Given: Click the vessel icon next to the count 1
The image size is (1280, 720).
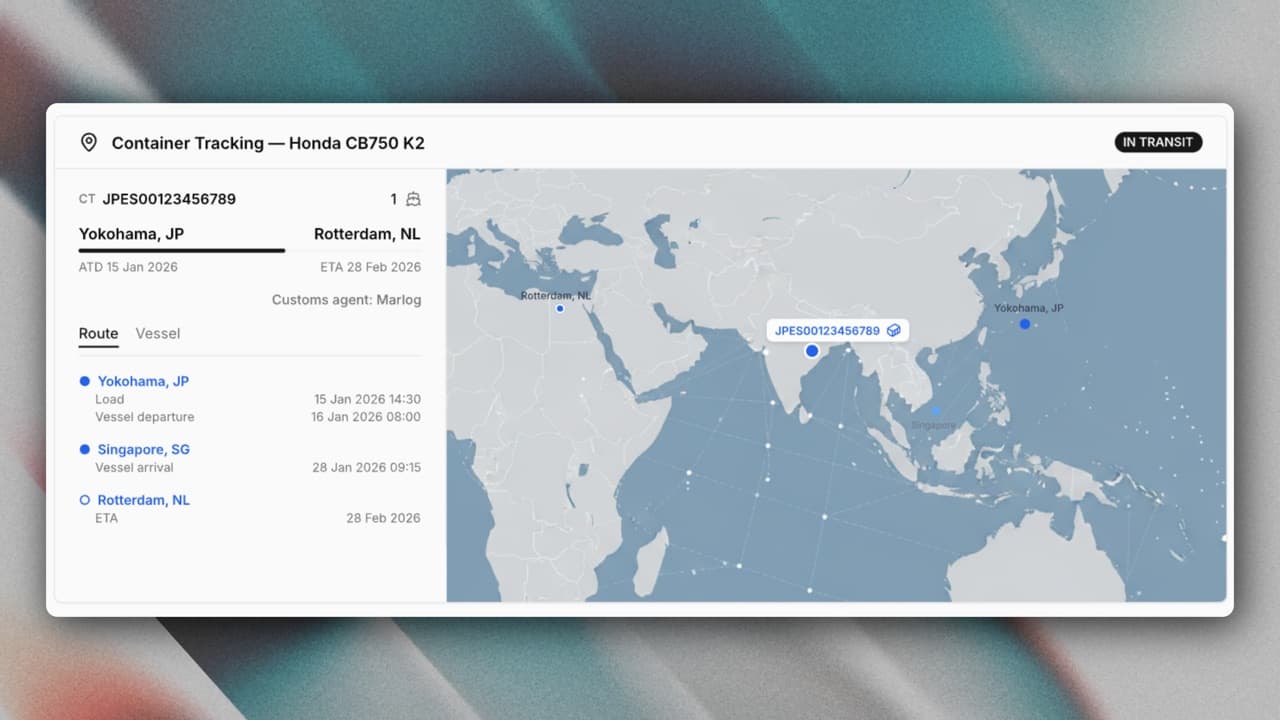Looking at the screenshot, I should pyautogui.click(x=413, y=199).
